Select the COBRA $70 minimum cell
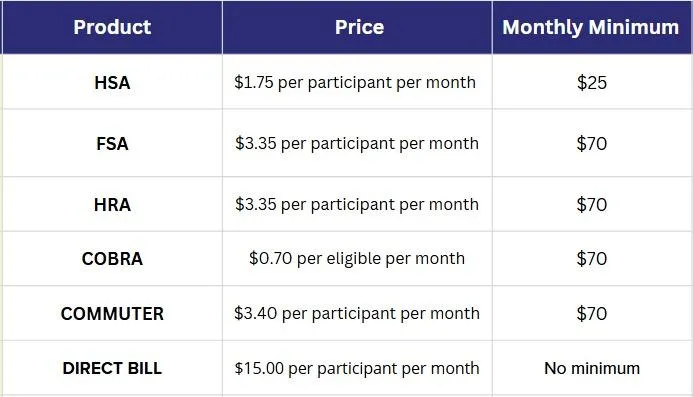This screenshot has height=397, width=693. (592, 259)
